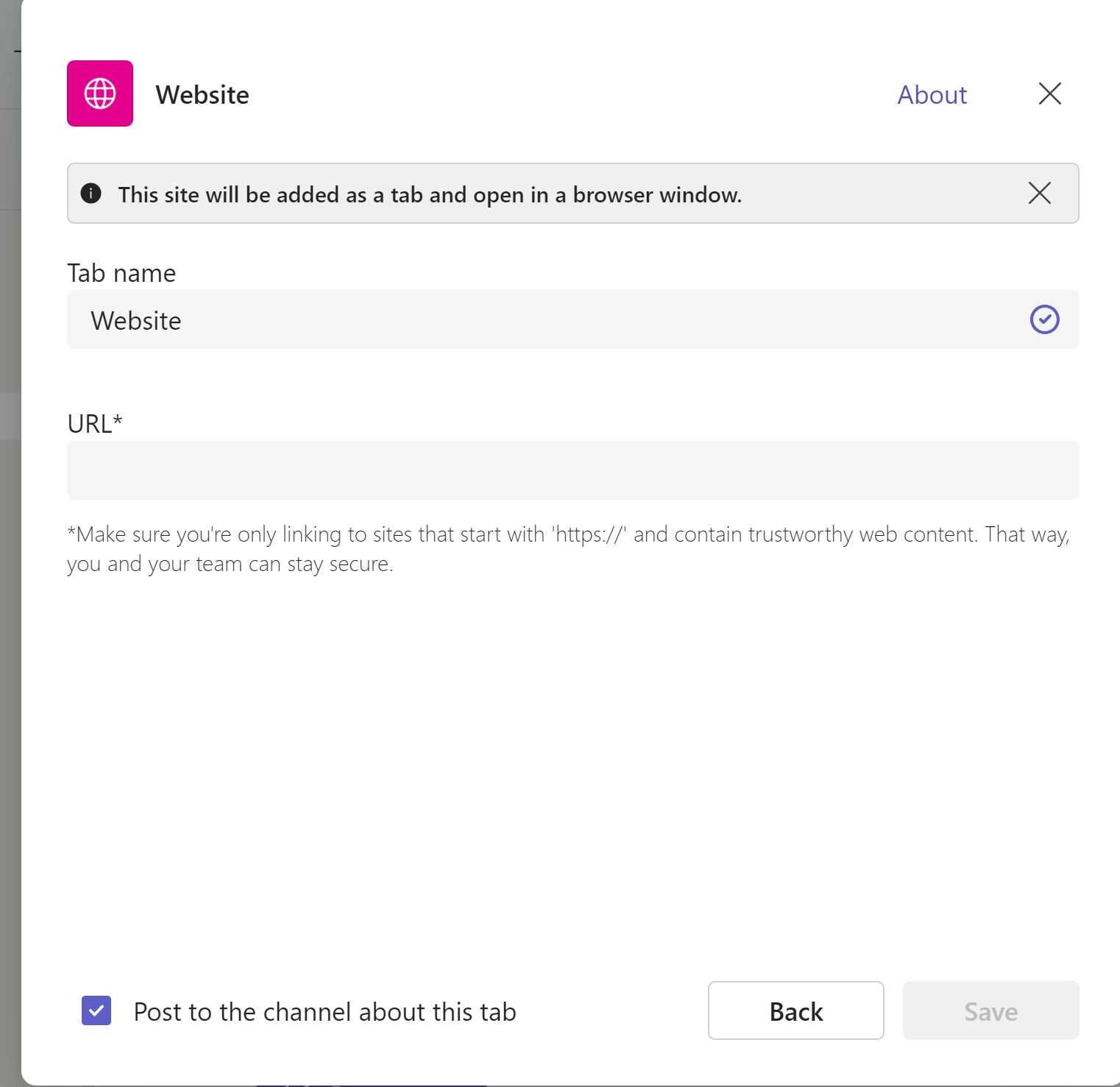The image size is (1120, 1087).
Task: Uncheck Post to the channel checkbox
Action: coord(96,1010)
